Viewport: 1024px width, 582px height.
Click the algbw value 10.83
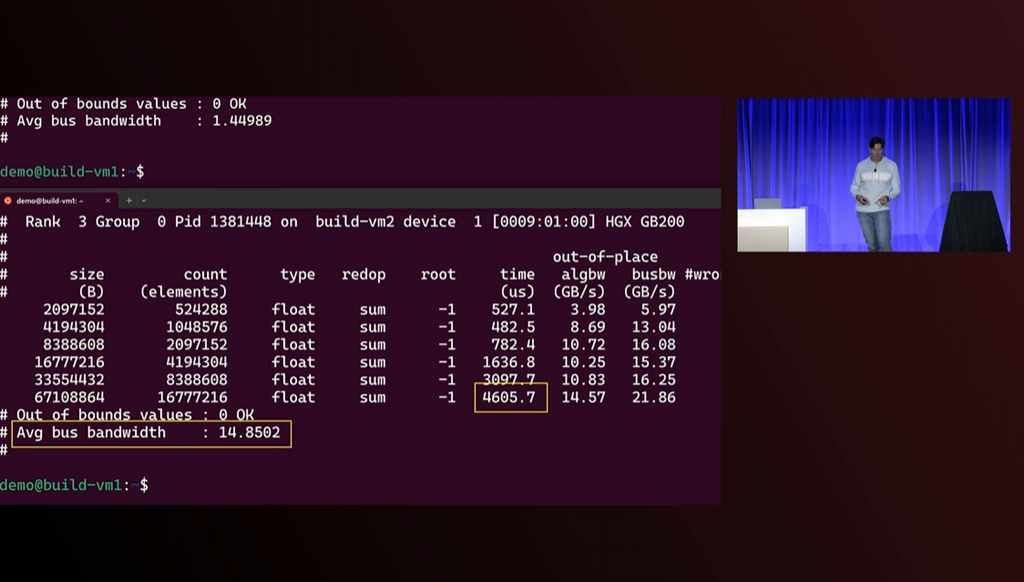coord(583,380)
